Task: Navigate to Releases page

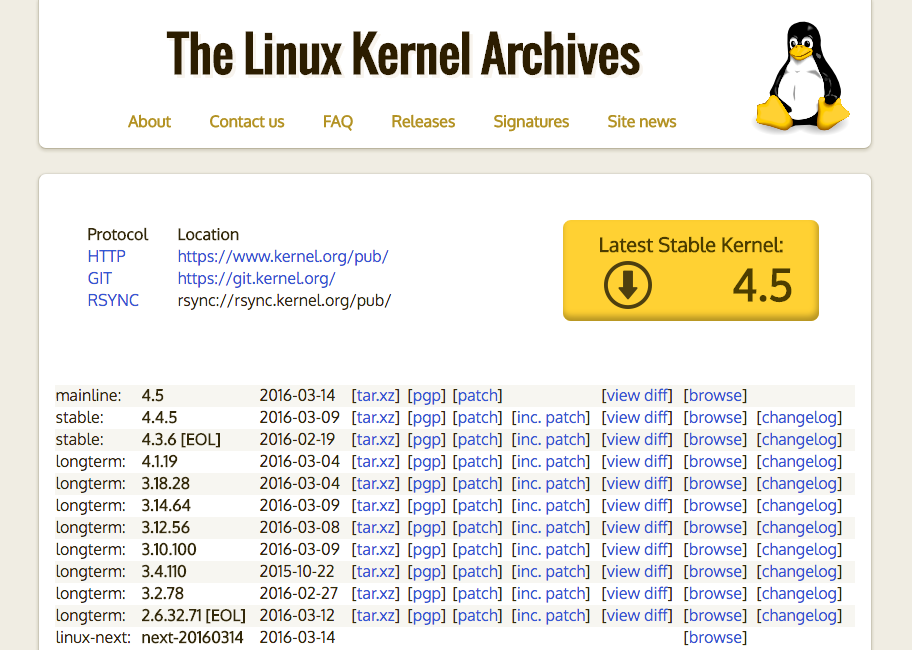Action: pos(423,122)
